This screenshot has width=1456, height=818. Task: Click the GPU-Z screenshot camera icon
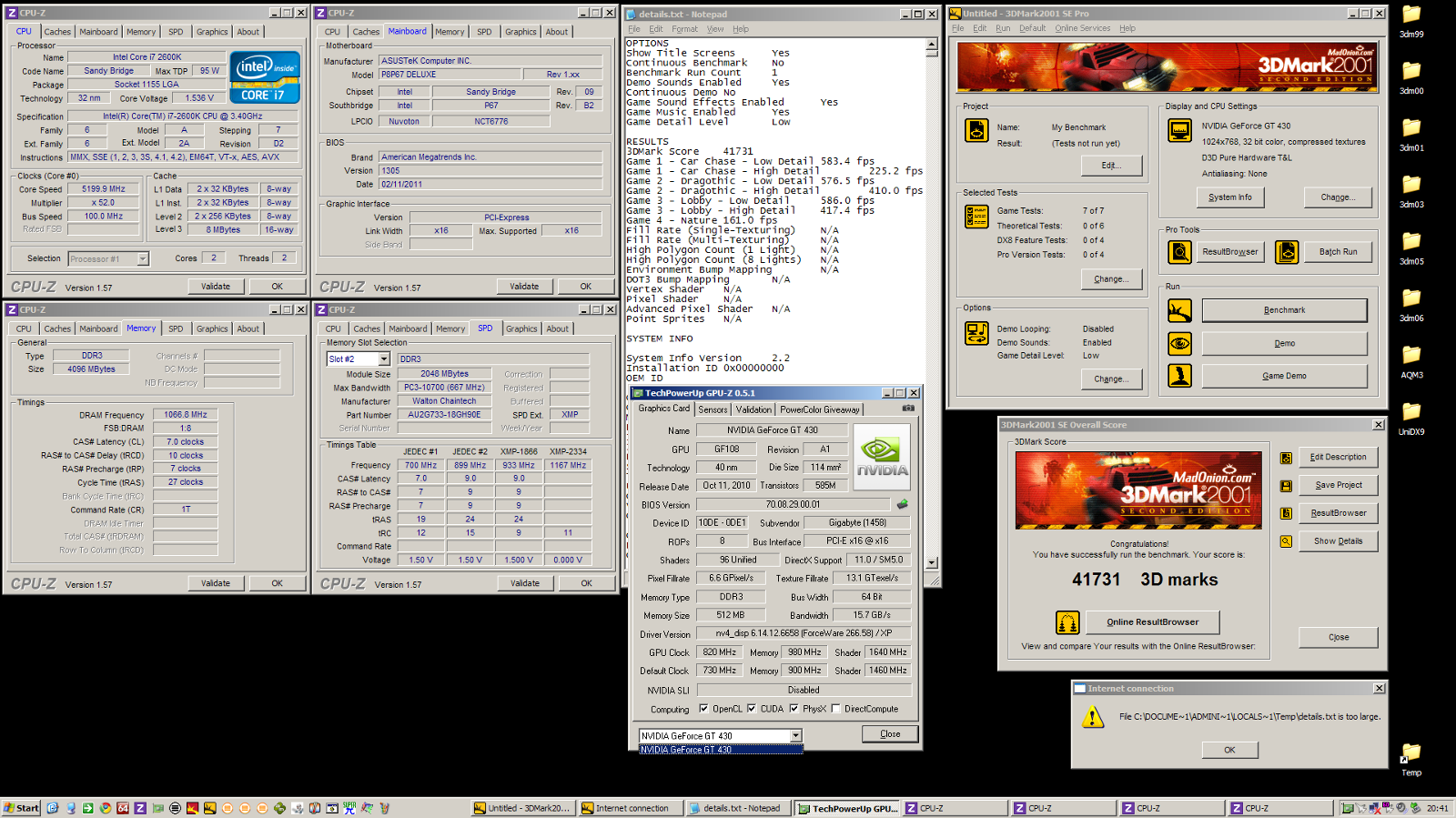coord(907,409)
